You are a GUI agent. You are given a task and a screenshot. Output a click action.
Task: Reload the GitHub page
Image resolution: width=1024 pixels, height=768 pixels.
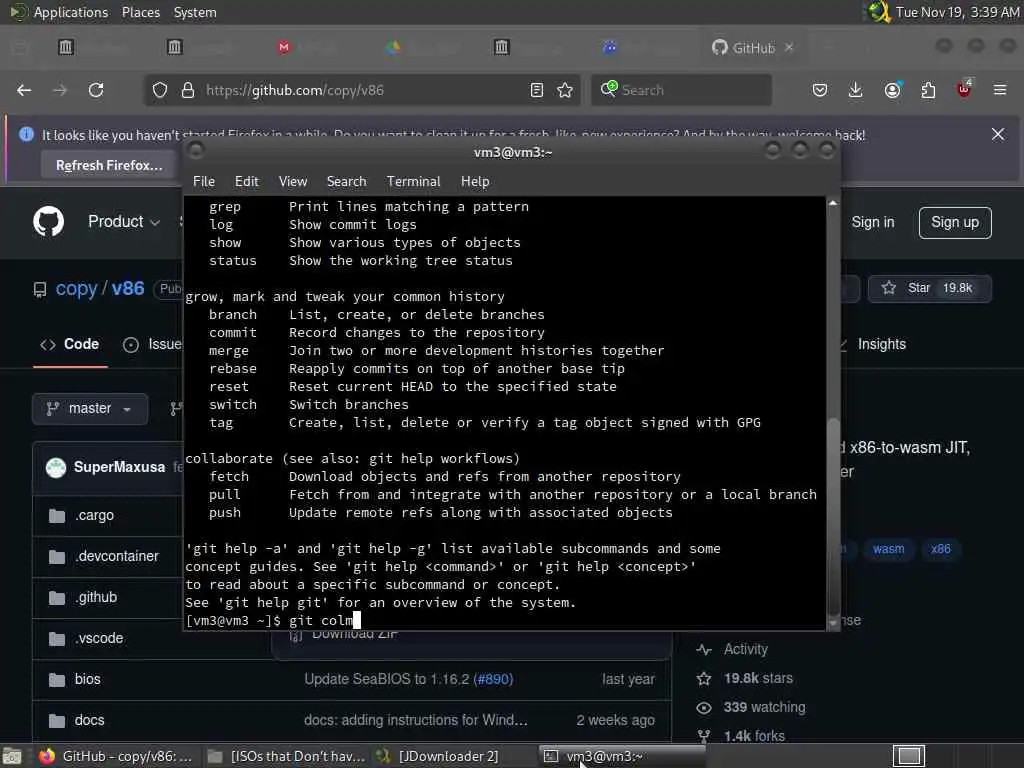pos(96,90)
